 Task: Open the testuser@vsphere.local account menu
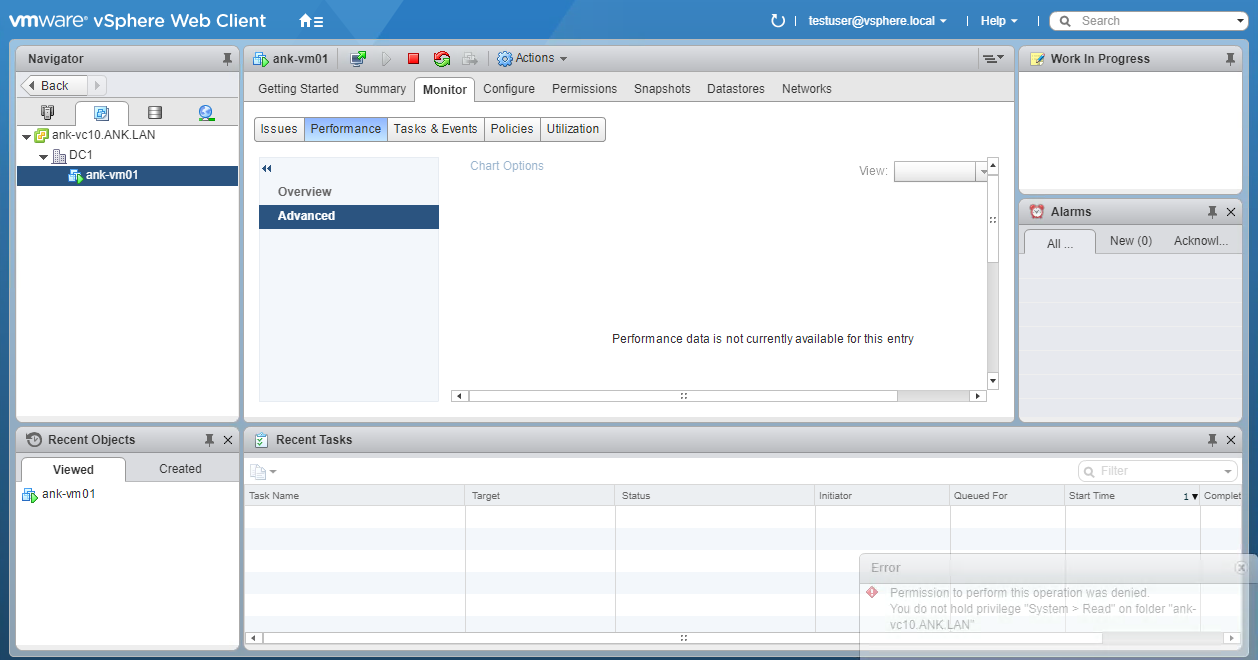coord(877,21)
